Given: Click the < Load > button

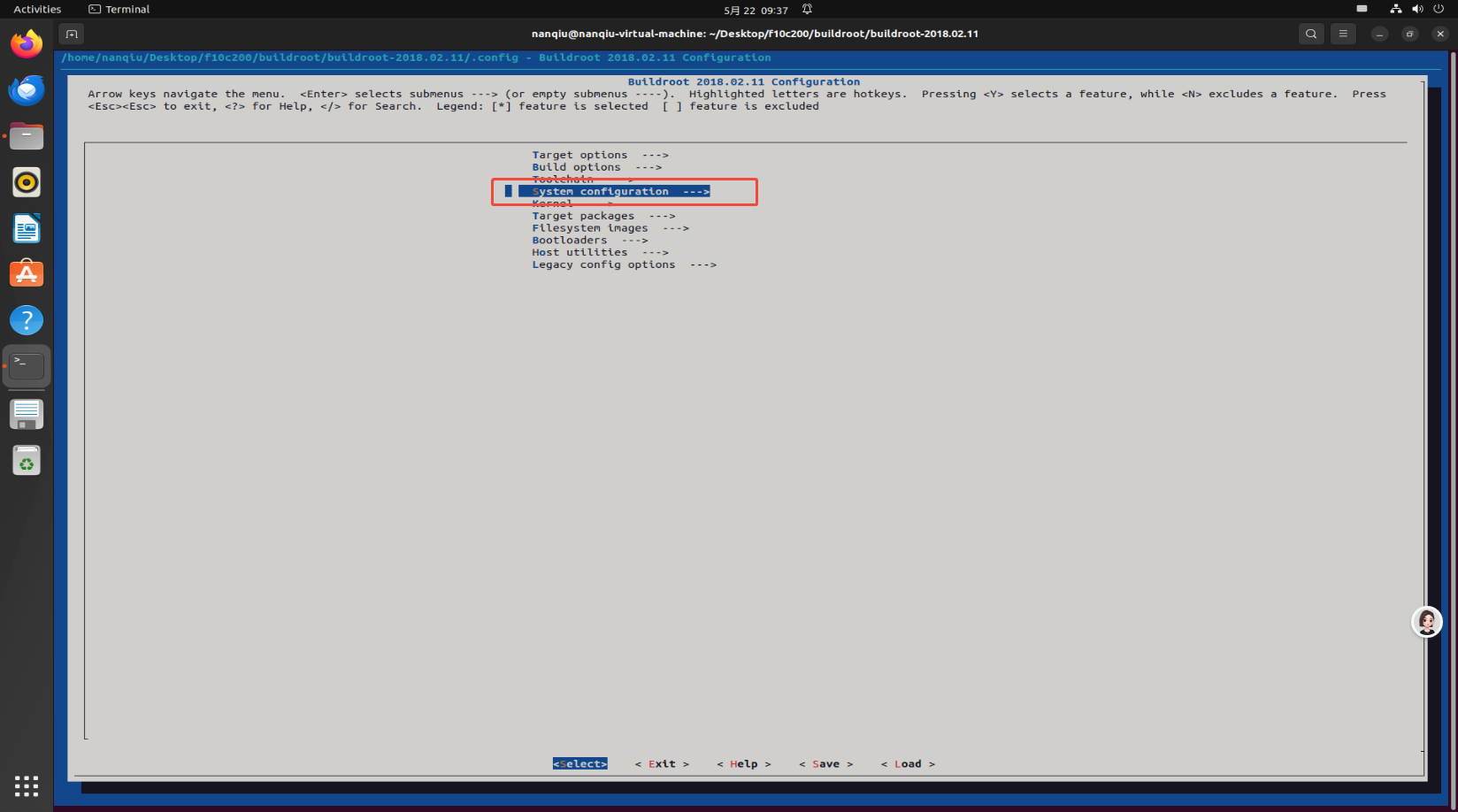Looking at the screenshot, I should coord(908,764).
